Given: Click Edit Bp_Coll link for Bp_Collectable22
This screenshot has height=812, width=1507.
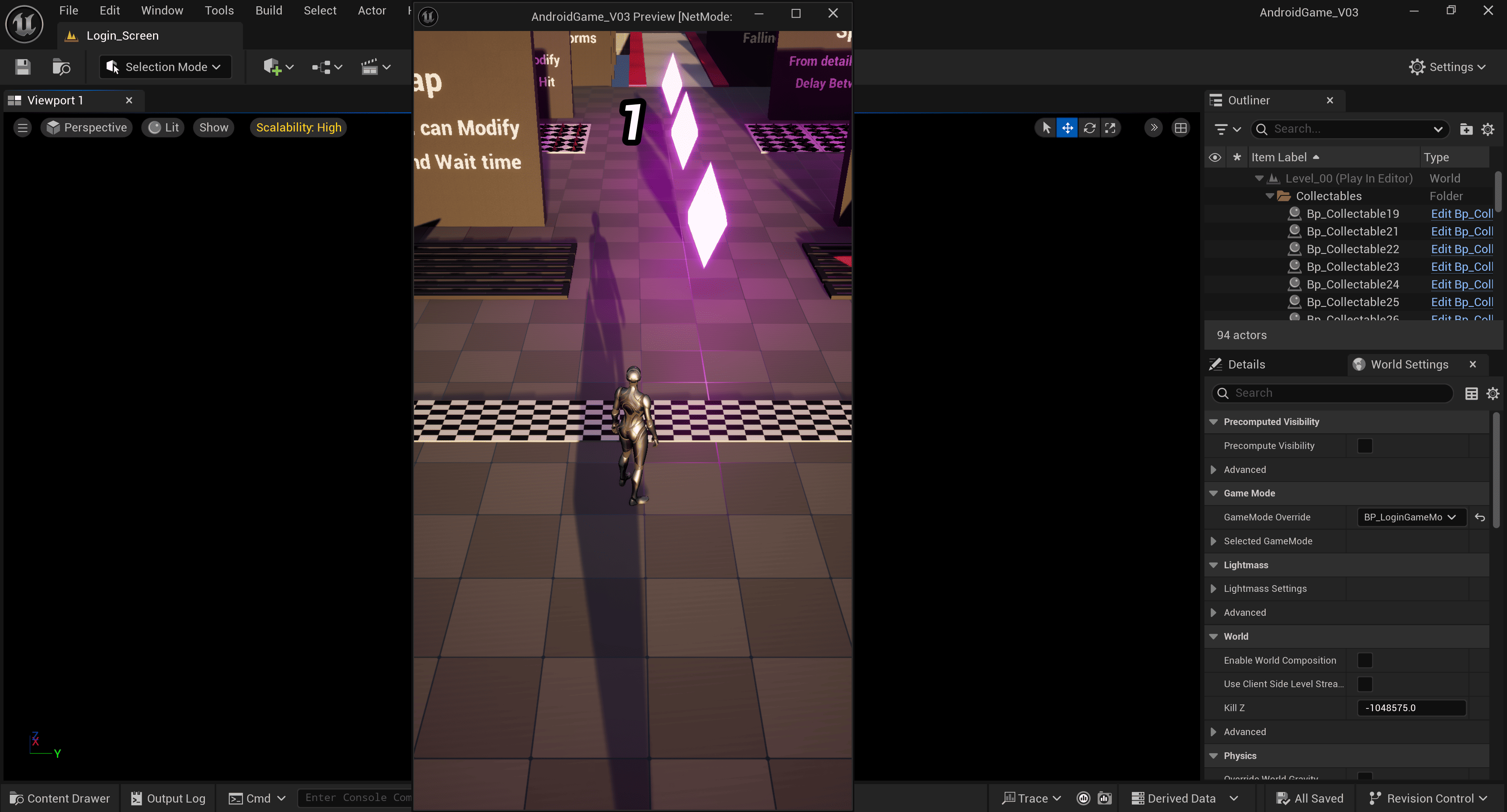Looking at the screenshot, I should [x=1461, y=249].
